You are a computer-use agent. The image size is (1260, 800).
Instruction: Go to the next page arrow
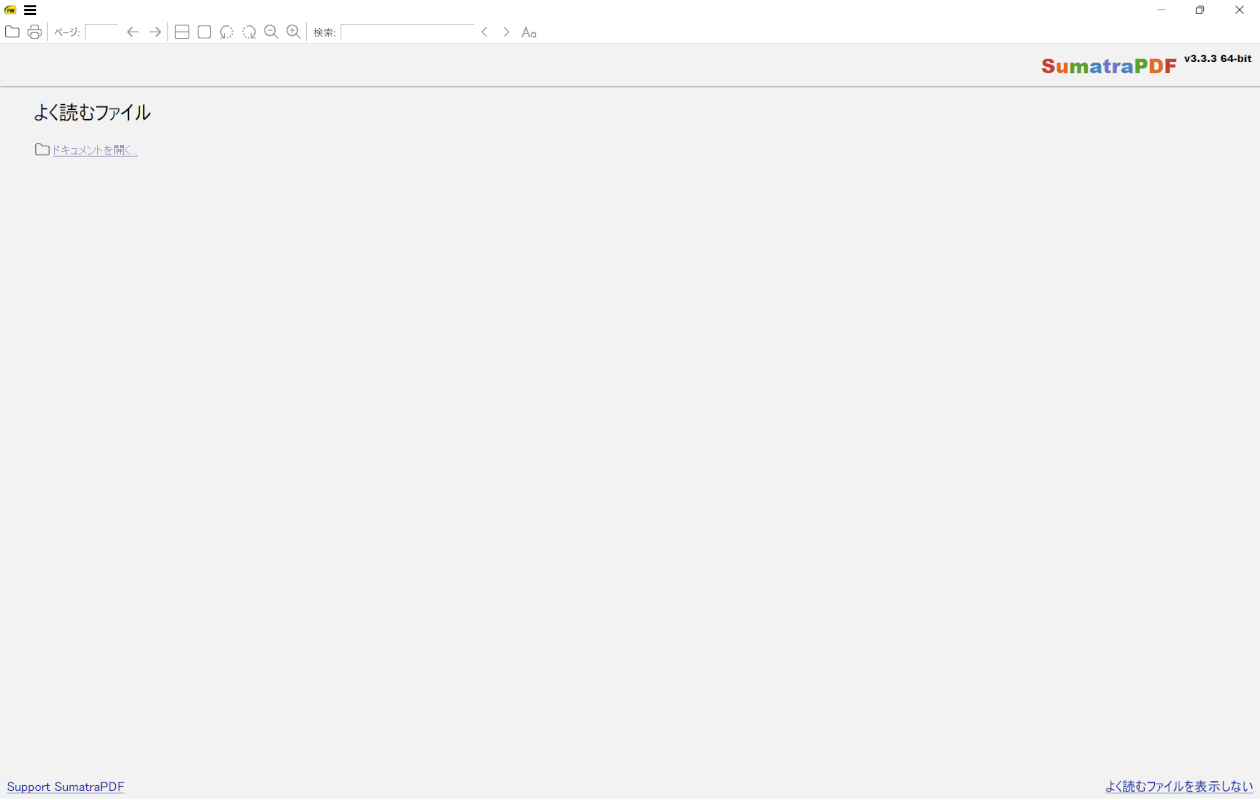tap(155, 32)
